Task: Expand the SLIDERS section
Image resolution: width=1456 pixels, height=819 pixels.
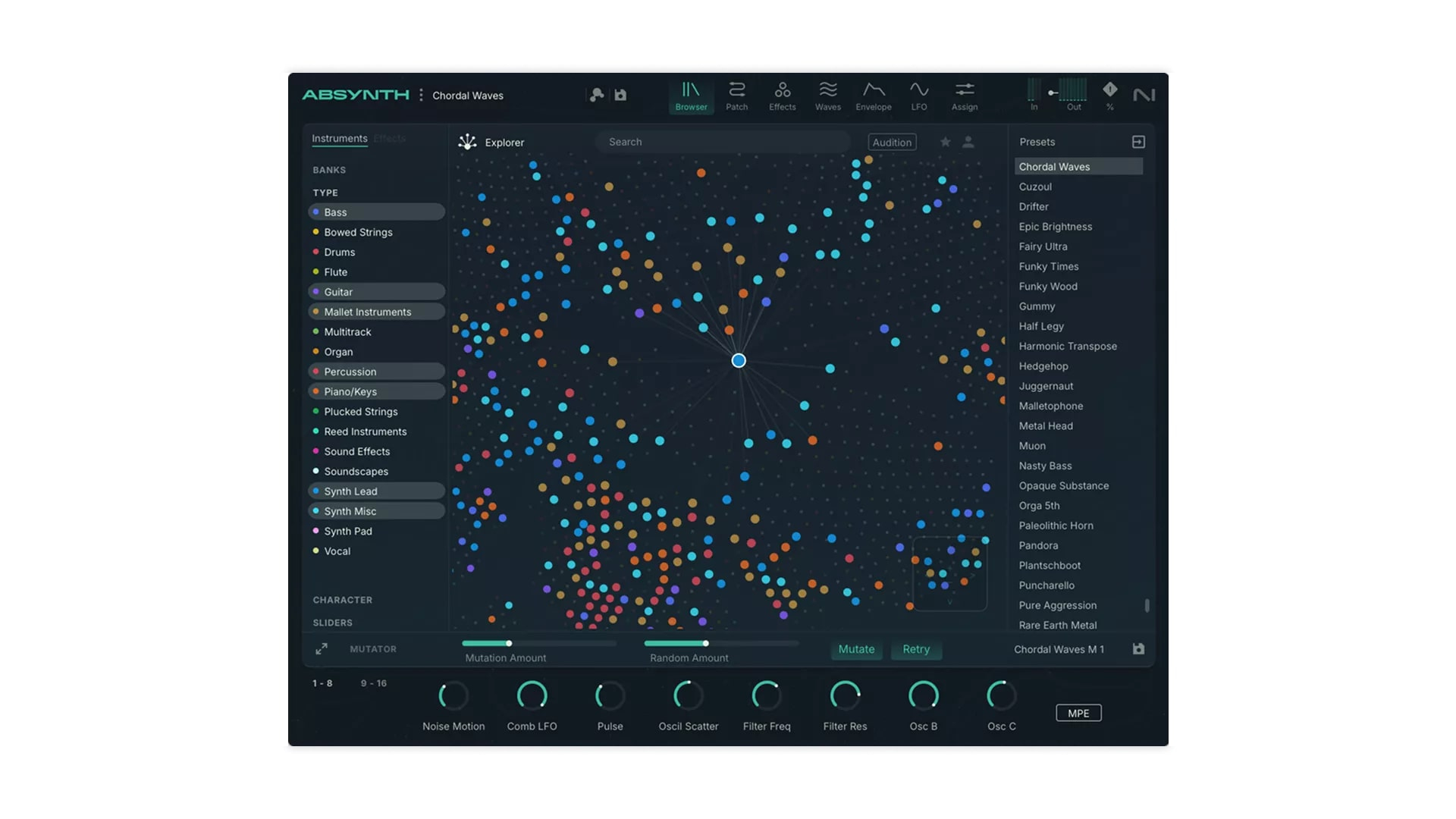Action: pos(332,623)
